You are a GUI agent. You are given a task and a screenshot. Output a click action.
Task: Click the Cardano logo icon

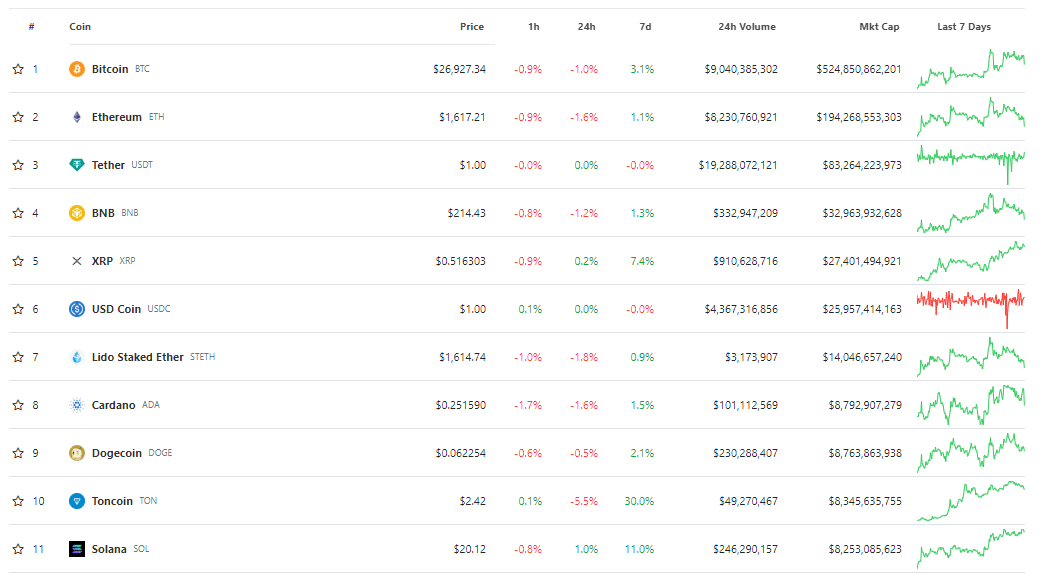(77, 405)
